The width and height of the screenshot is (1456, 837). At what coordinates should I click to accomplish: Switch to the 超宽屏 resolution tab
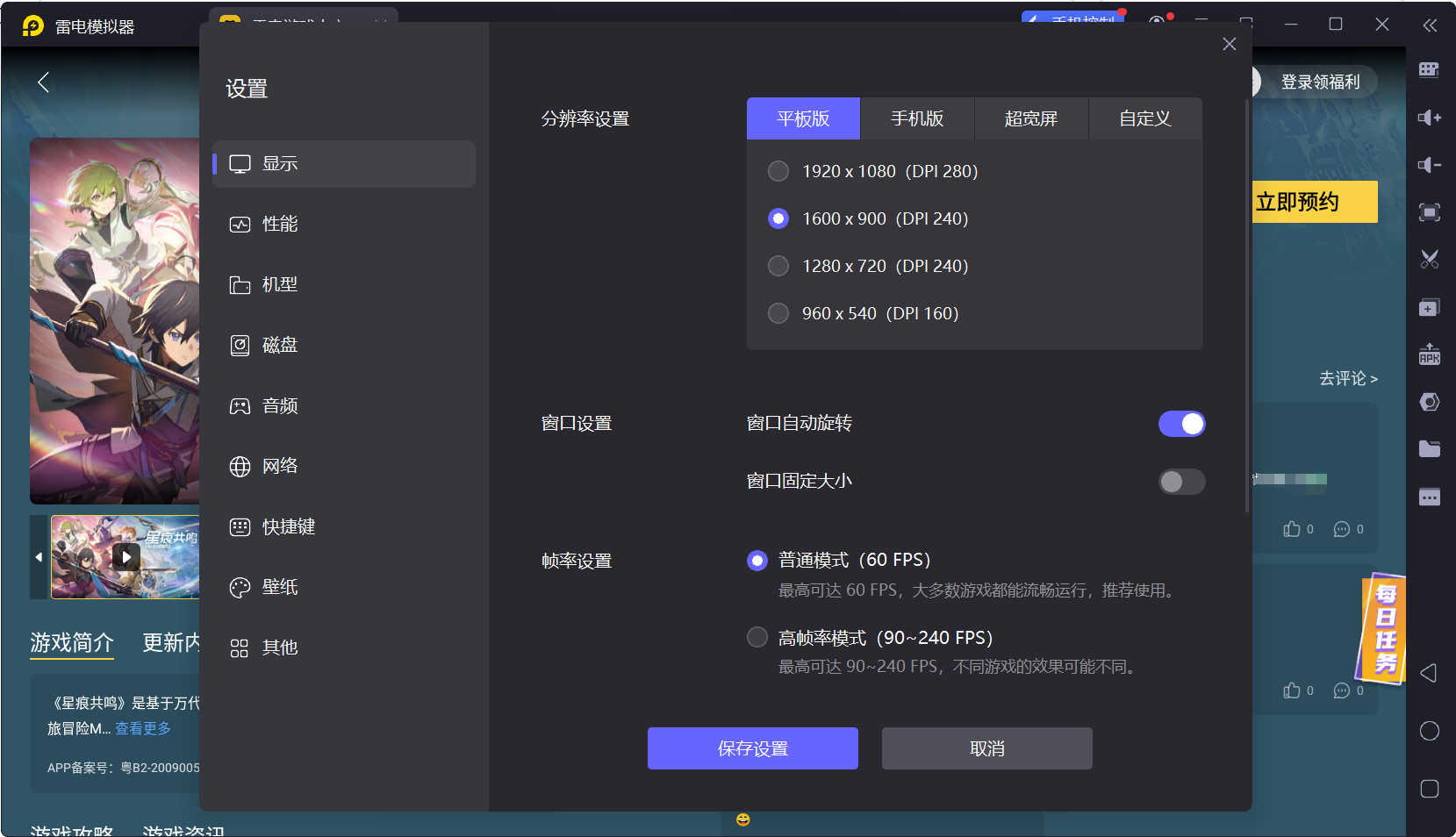pos(1031,118)
